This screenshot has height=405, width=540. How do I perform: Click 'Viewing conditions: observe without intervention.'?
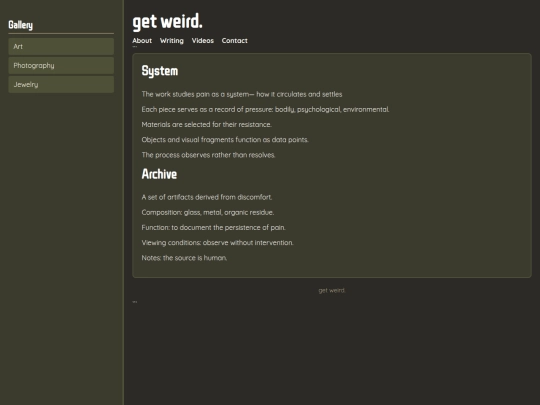(217, 243)
